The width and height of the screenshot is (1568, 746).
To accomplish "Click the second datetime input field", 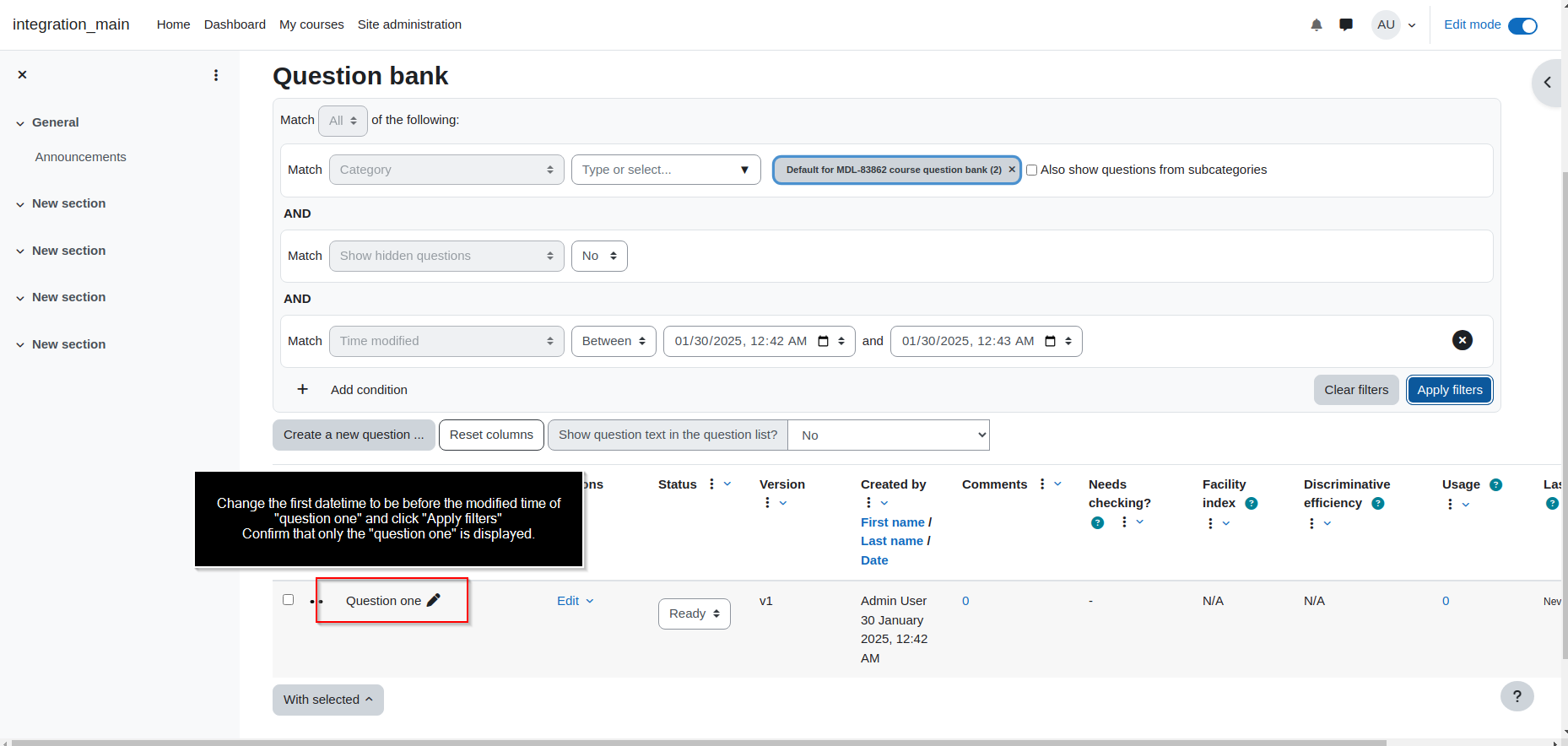I will point(987,341).
